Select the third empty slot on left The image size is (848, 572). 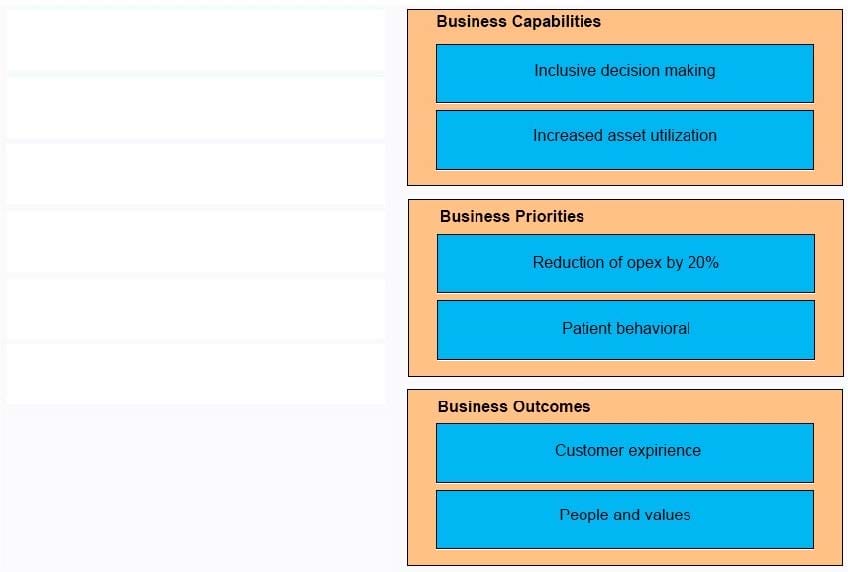196,174
